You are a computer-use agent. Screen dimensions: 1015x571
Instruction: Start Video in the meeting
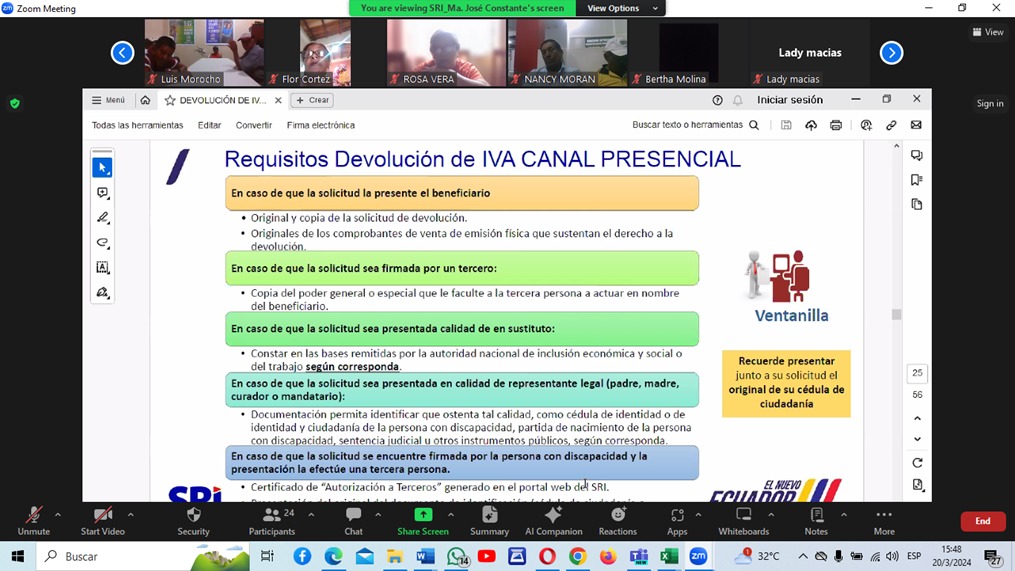tap(102, 520)
